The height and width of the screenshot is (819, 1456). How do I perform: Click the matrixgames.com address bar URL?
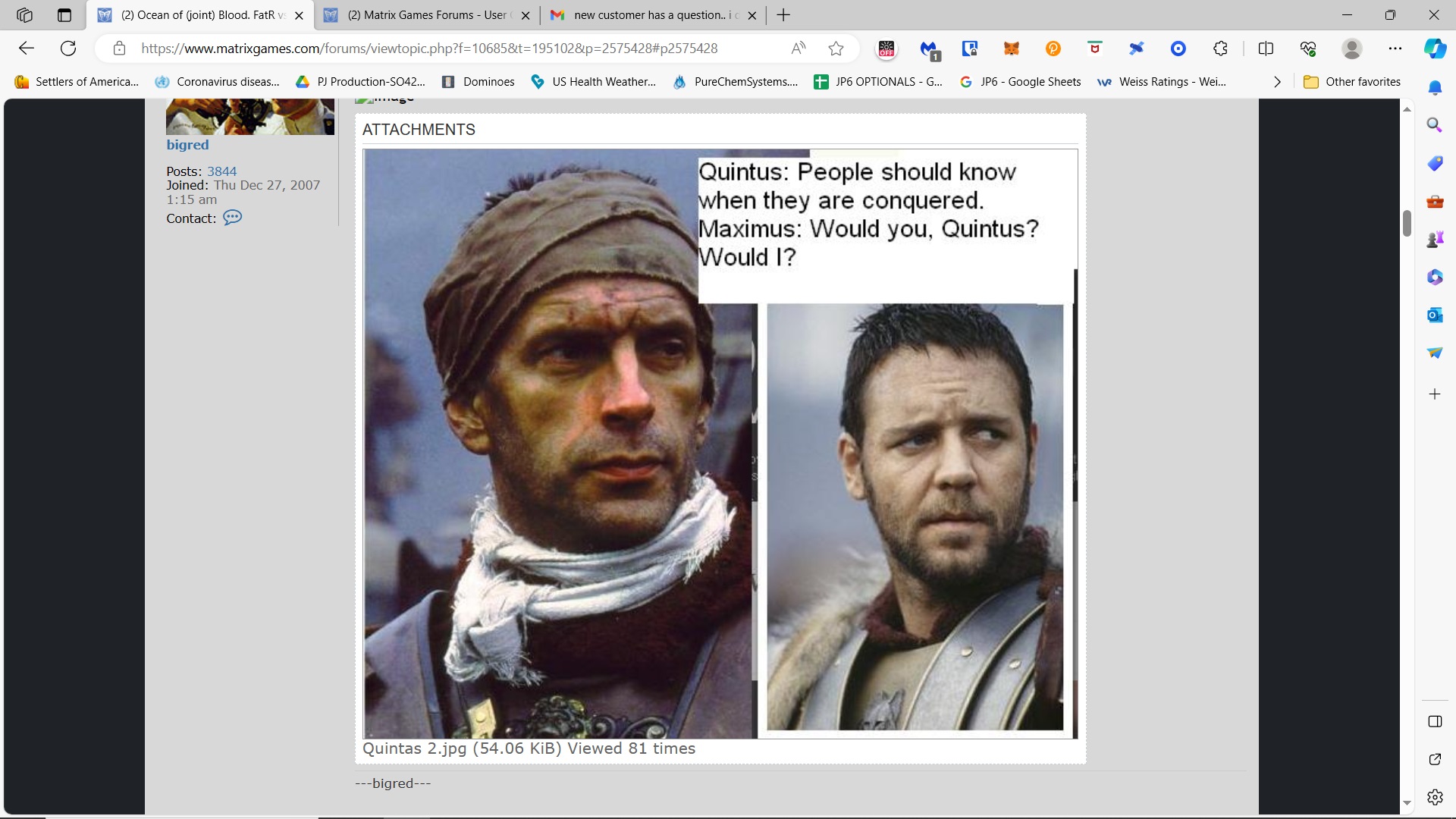tap(429, 49)
